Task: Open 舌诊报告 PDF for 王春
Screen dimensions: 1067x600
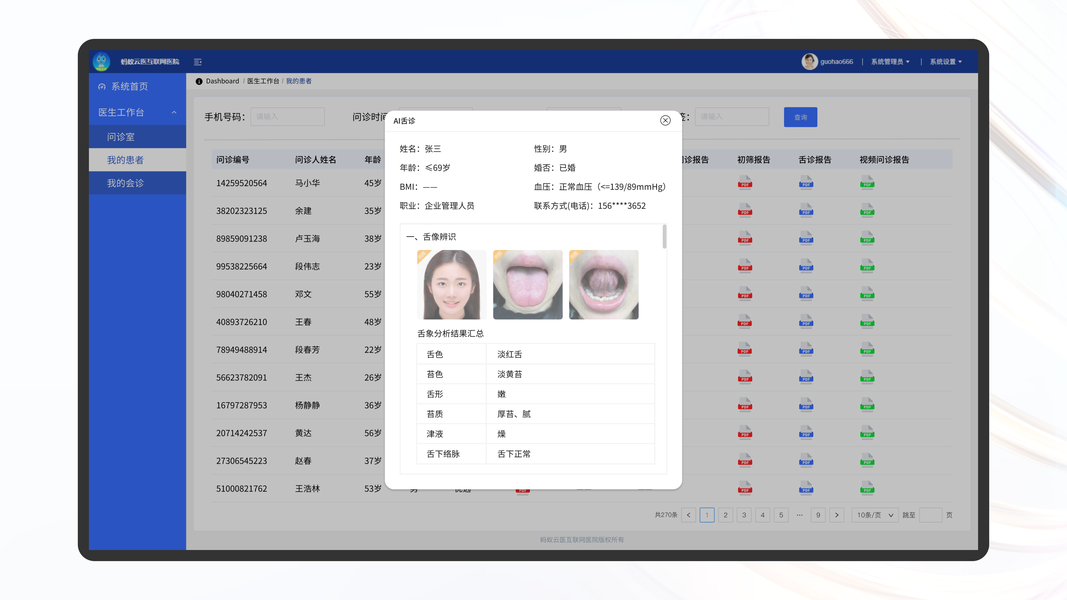Action: [806, 321]
